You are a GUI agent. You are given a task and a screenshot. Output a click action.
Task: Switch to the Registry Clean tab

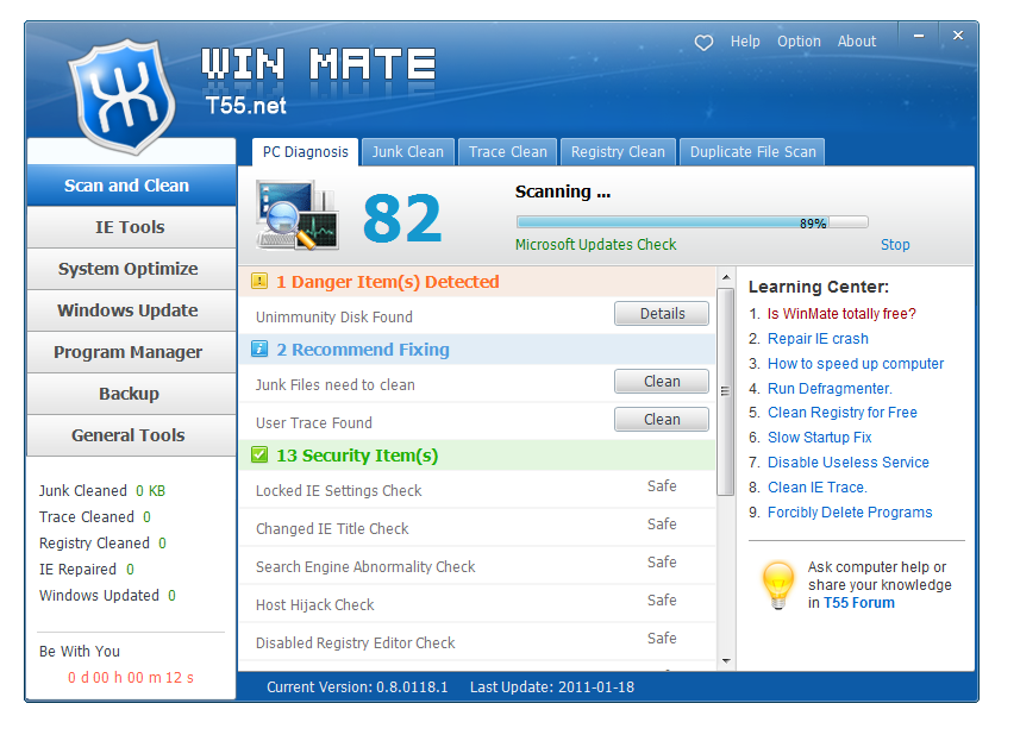(618, 152)
